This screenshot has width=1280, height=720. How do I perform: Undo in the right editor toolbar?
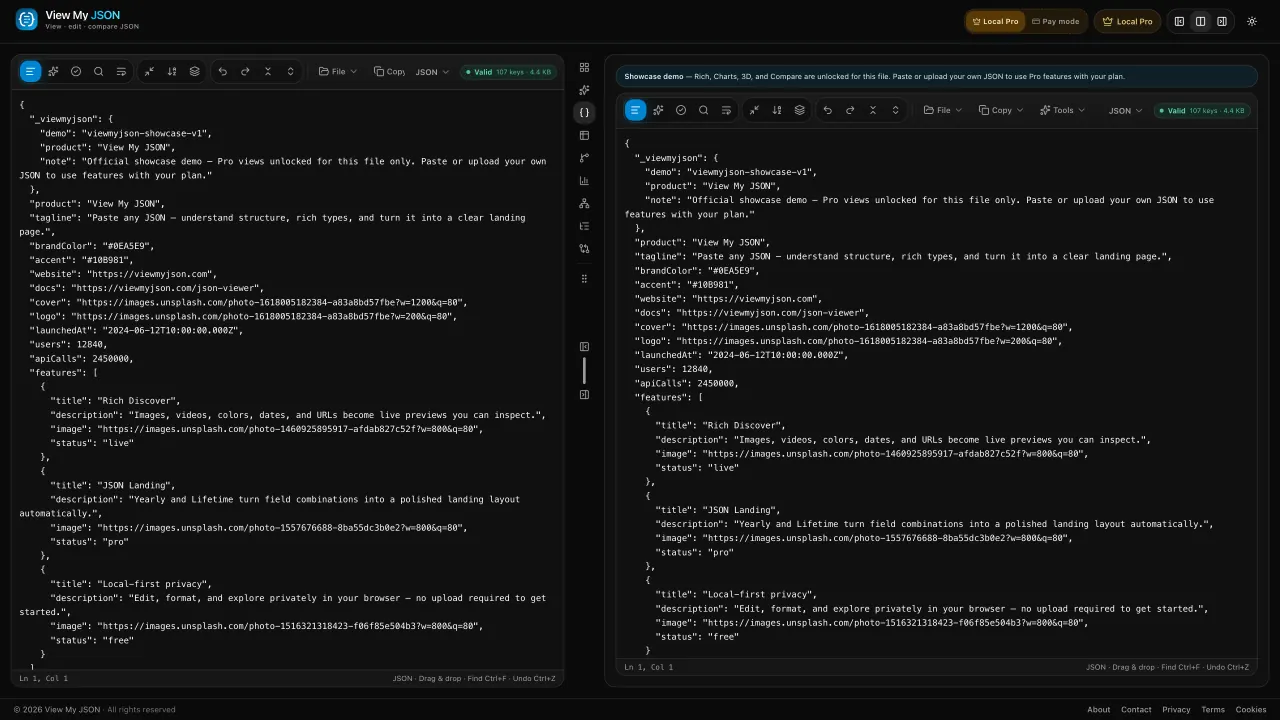[x=827, y=110]
